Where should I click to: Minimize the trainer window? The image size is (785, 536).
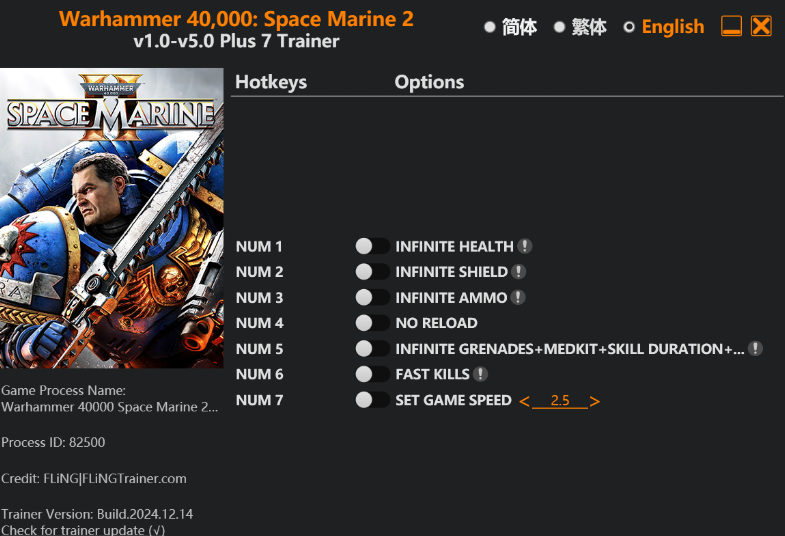[731, 27]
